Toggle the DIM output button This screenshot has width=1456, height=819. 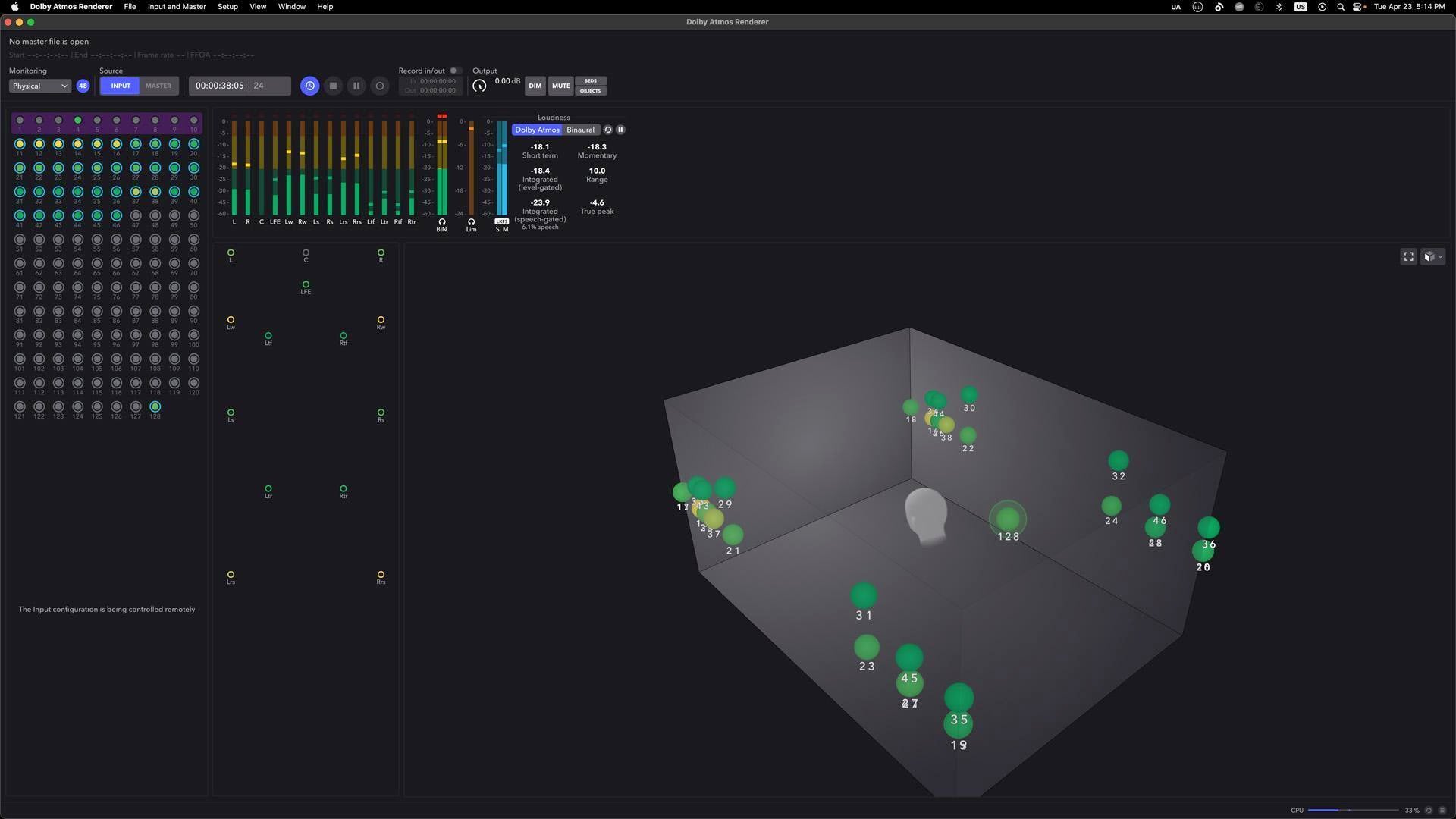(535, 86)
